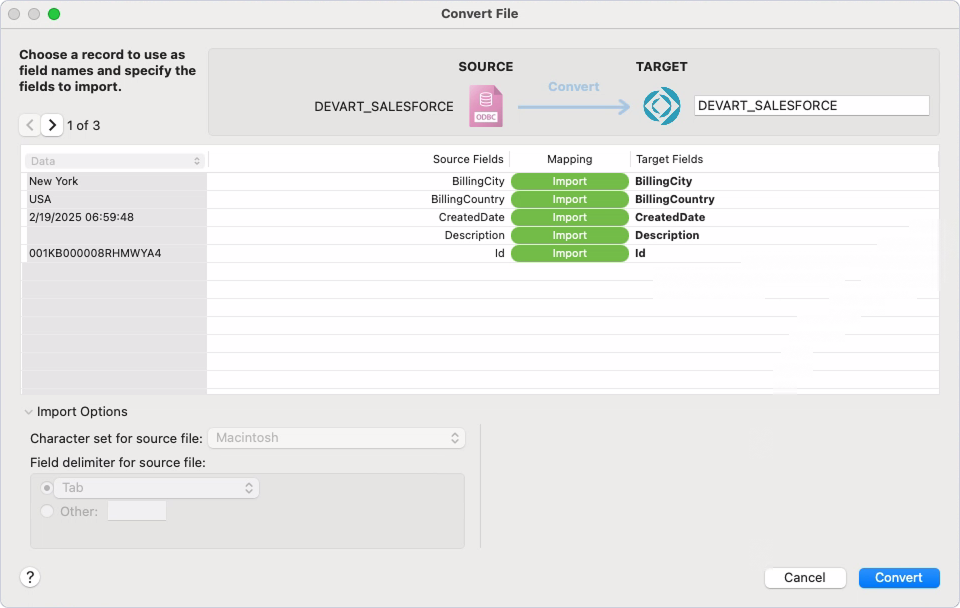Click the sort arrows on the Data column
This screenshot has width=960, height=608.
pos(197,160)
